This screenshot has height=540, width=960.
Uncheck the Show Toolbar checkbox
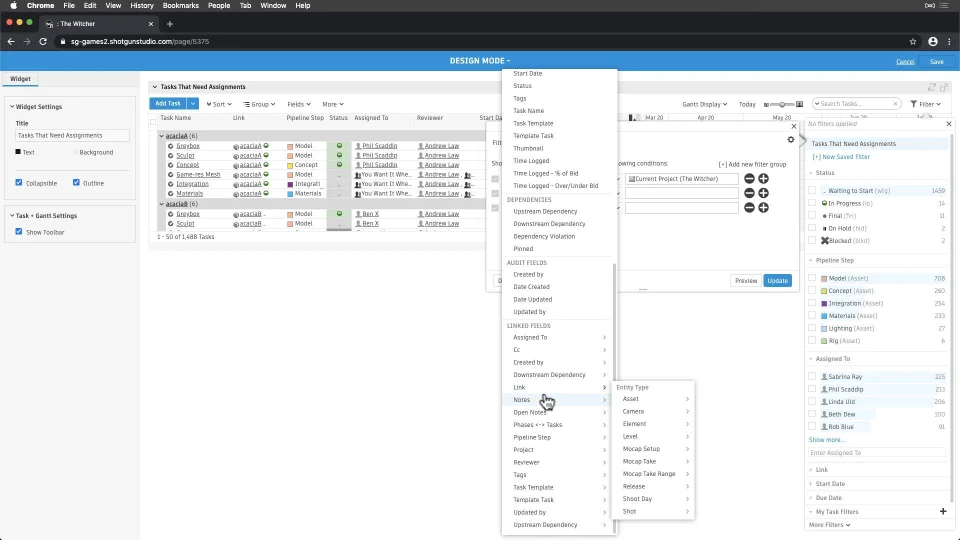tap(18, 232)
